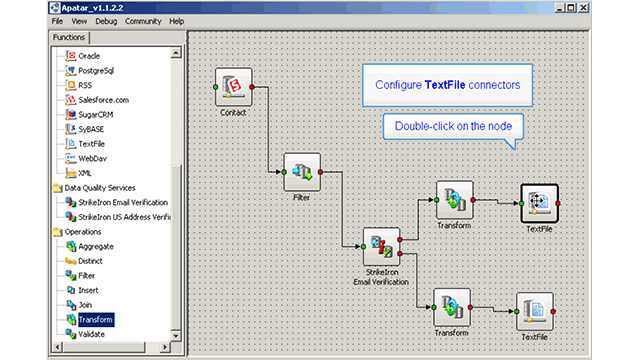640x360 pixels.
Task: Select the Insert operation icon
Action: point(71,290)
